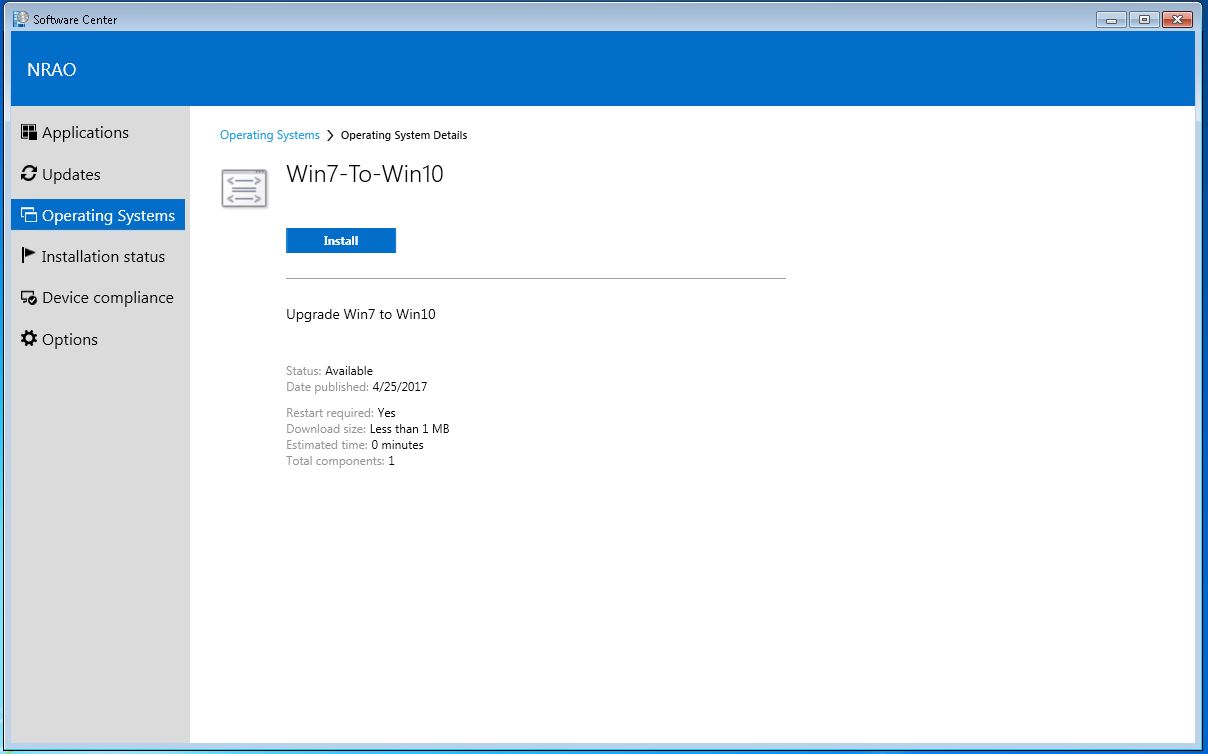Click the Win7-To-Win10 title heading
Screen dimensions: 1208x754
click(x=364, y=174)
